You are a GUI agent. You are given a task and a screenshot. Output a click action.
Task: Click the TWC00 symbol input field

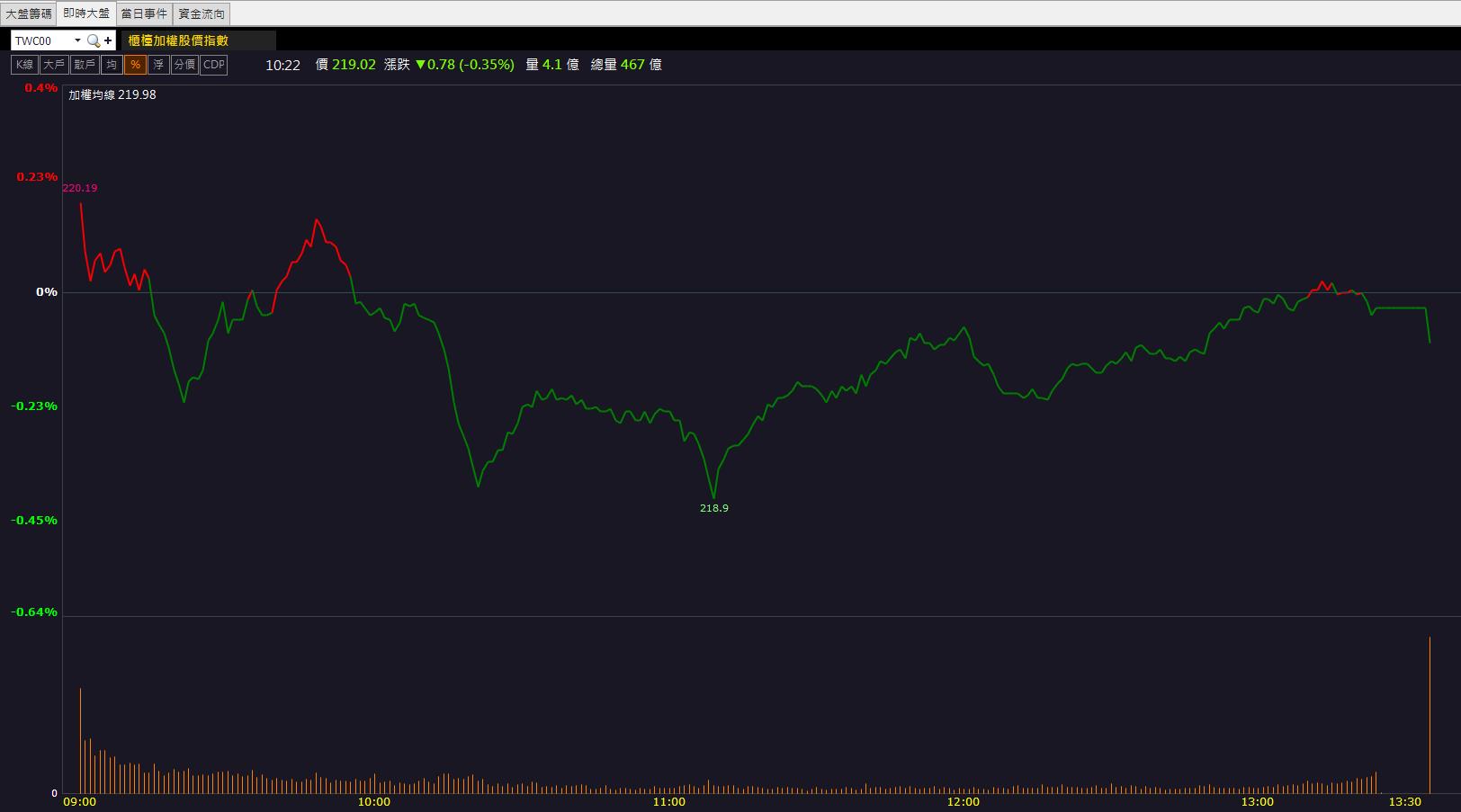click(x=41, y=40)
